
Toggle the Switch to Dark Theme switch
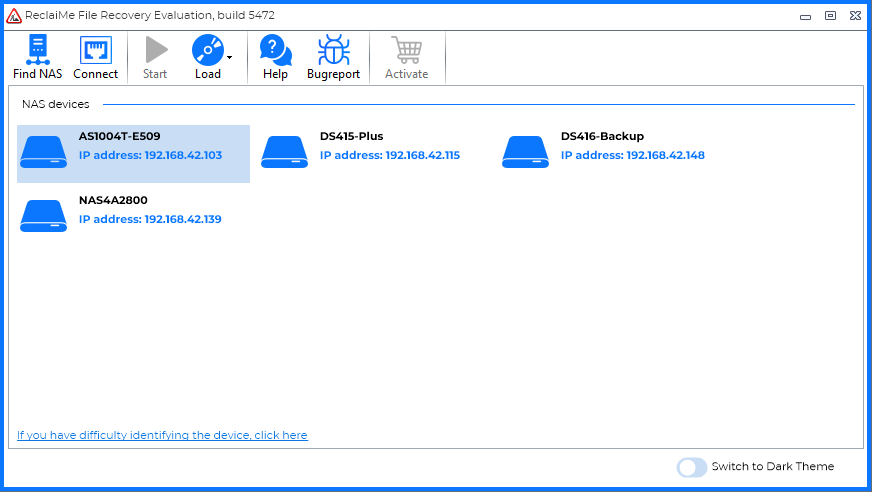pos(691,467)
